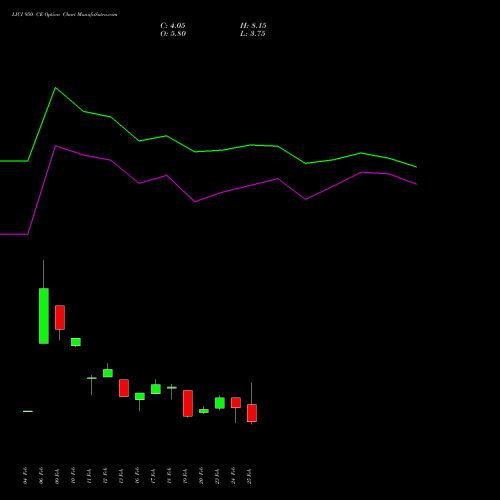Select the last red candle for 25 Feb
Screen dimensions: 500x500
pyautogui.click(x=252, y=413)
